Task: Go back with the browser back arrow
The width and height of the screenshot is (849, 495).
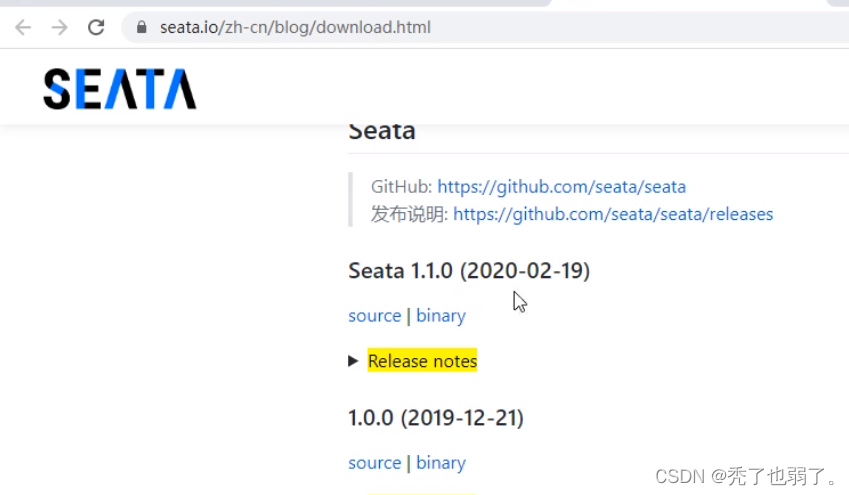Action: click(x=23, y=27)
